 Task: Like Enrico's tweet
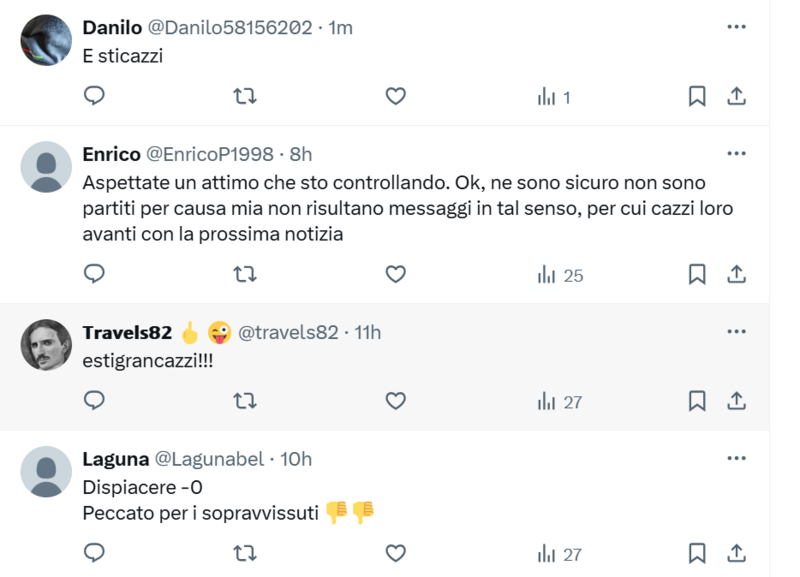(396, 274)
